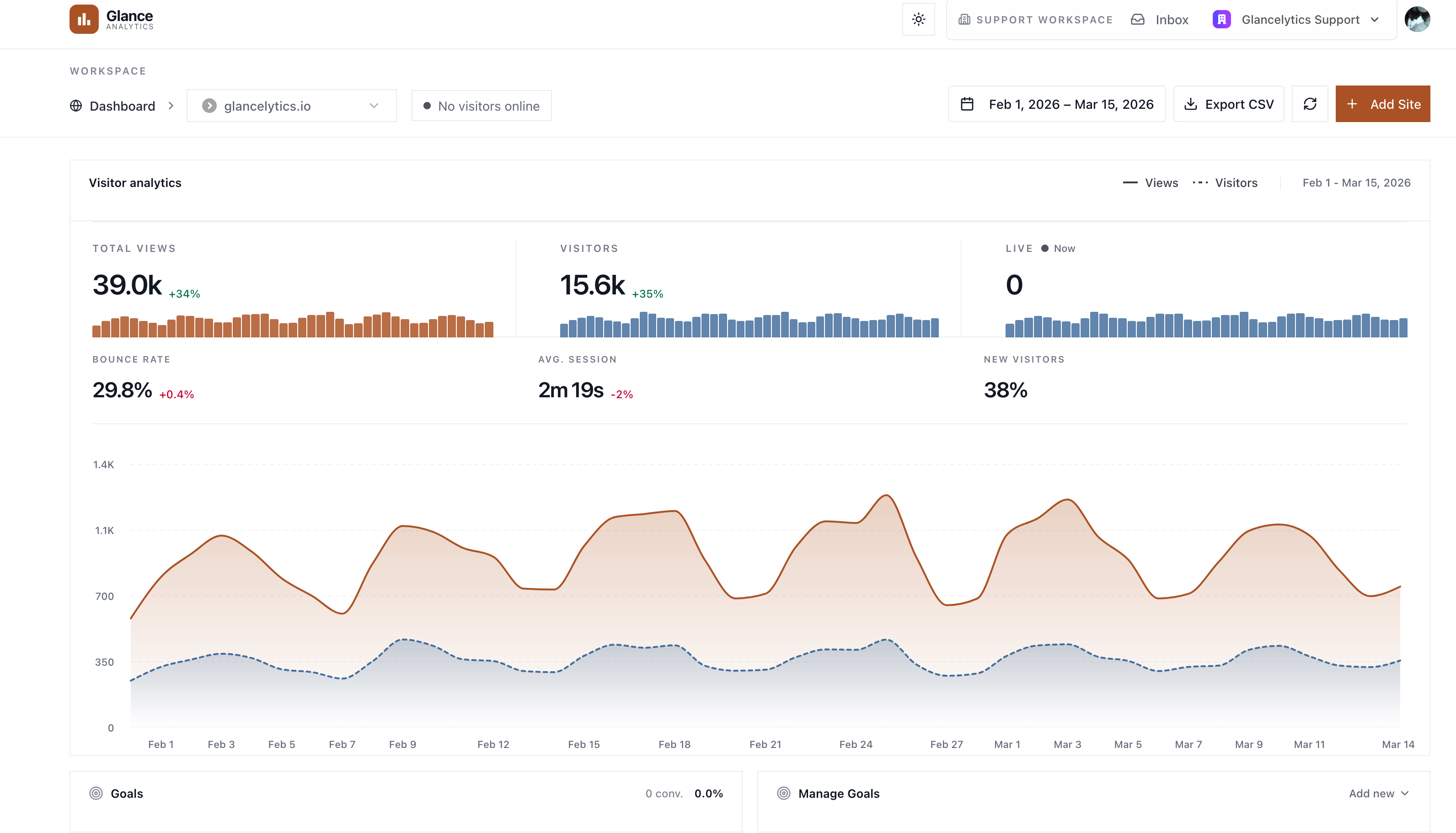Click the purple Glancelytics Support workspace icon

(1221, 20)
